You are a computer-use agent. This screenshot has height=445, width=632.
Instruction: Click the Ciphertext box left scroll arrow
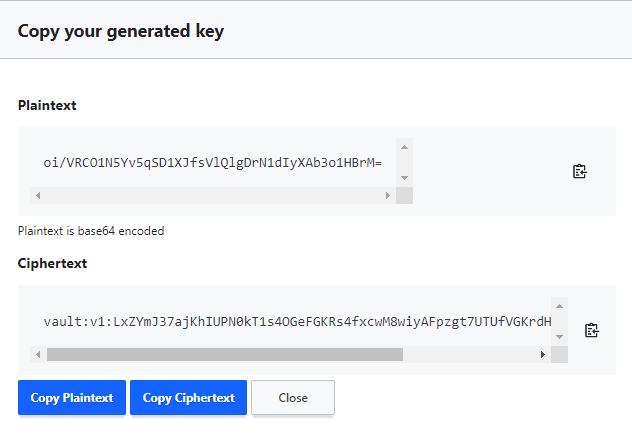coord(38,354)
